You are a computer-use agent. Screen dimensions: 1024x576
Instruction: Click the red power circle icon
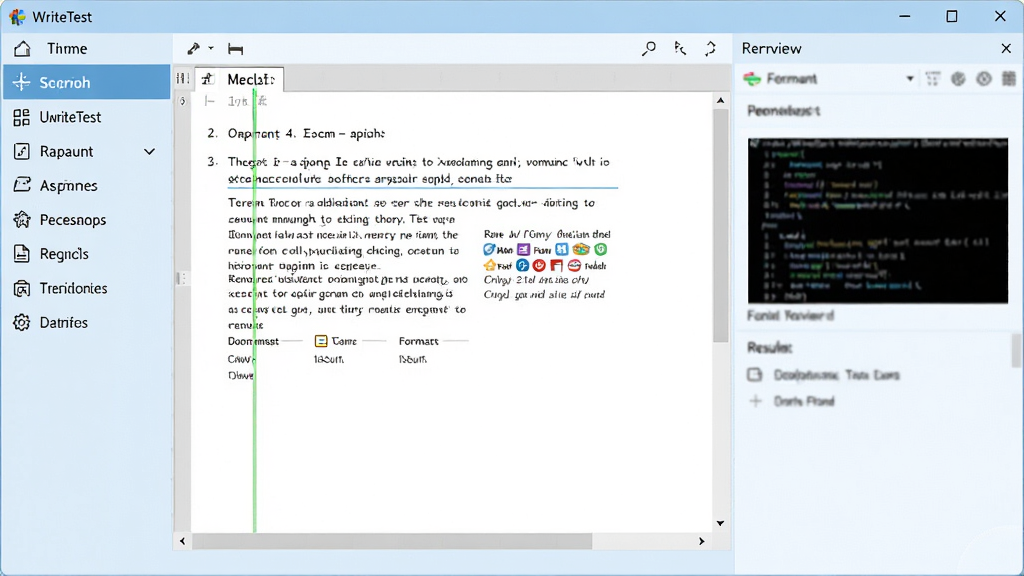(x=539, y=265)
